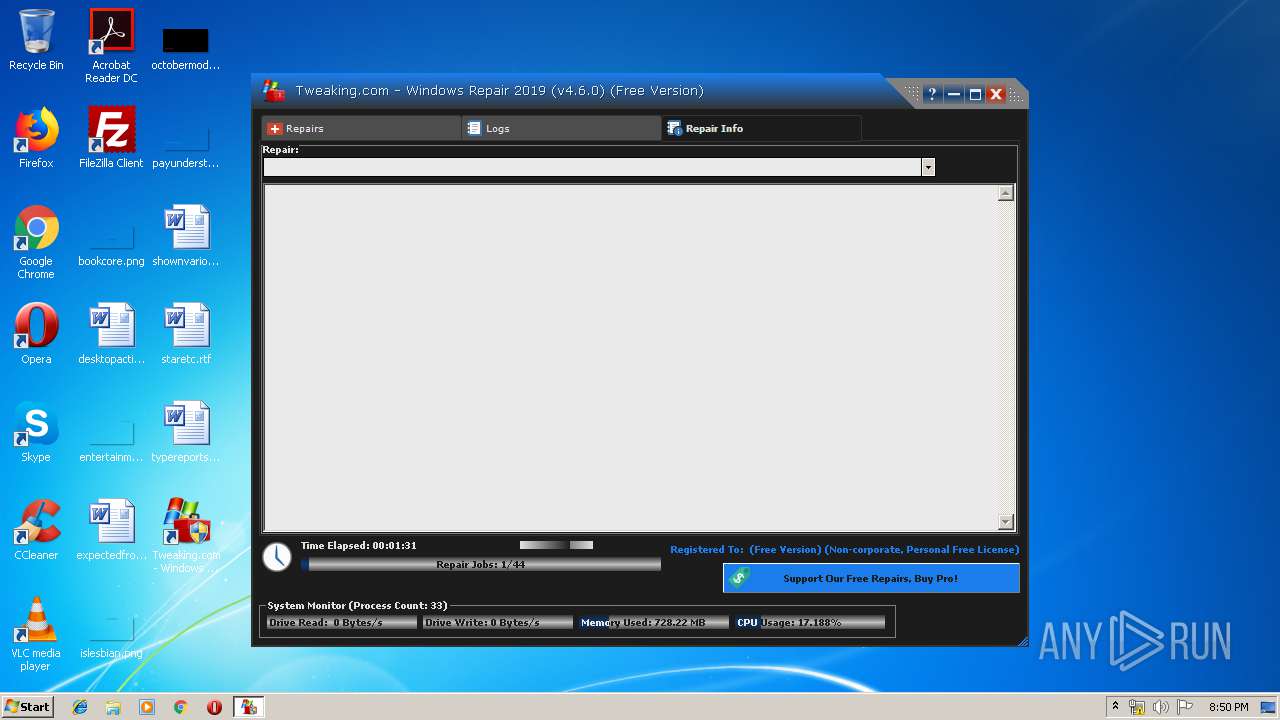Expand the Repair dropdown arrow
1280x720 pixels.
(x=928, y=167)
